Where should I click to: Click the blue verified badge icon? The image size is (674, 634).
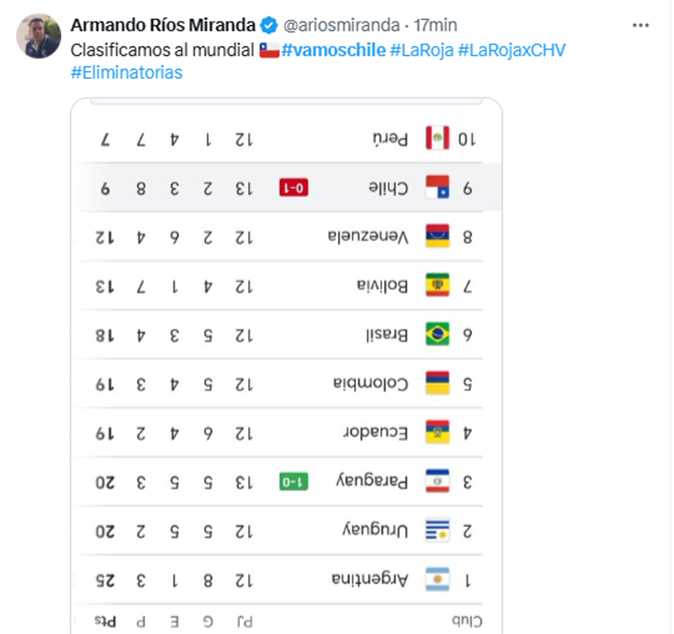click(269, 25)
